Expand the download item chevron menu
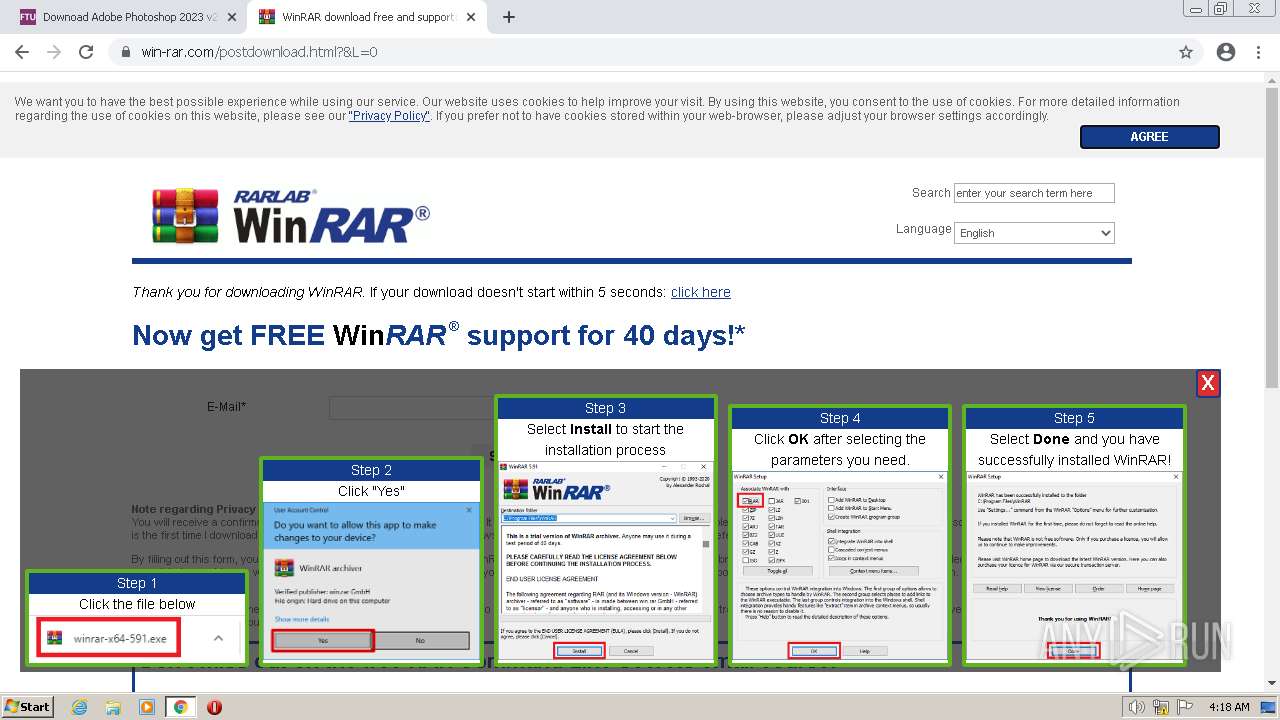The image size is (1280, 720). point(218,638)
